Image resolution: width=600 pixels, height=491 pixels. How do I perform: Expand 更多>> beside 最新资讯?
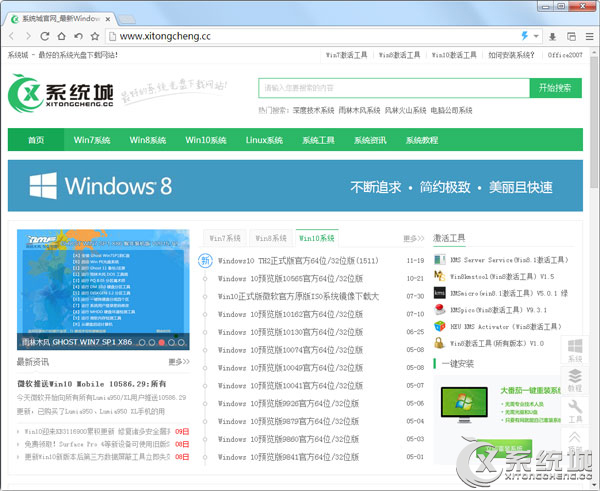[179, 362]
